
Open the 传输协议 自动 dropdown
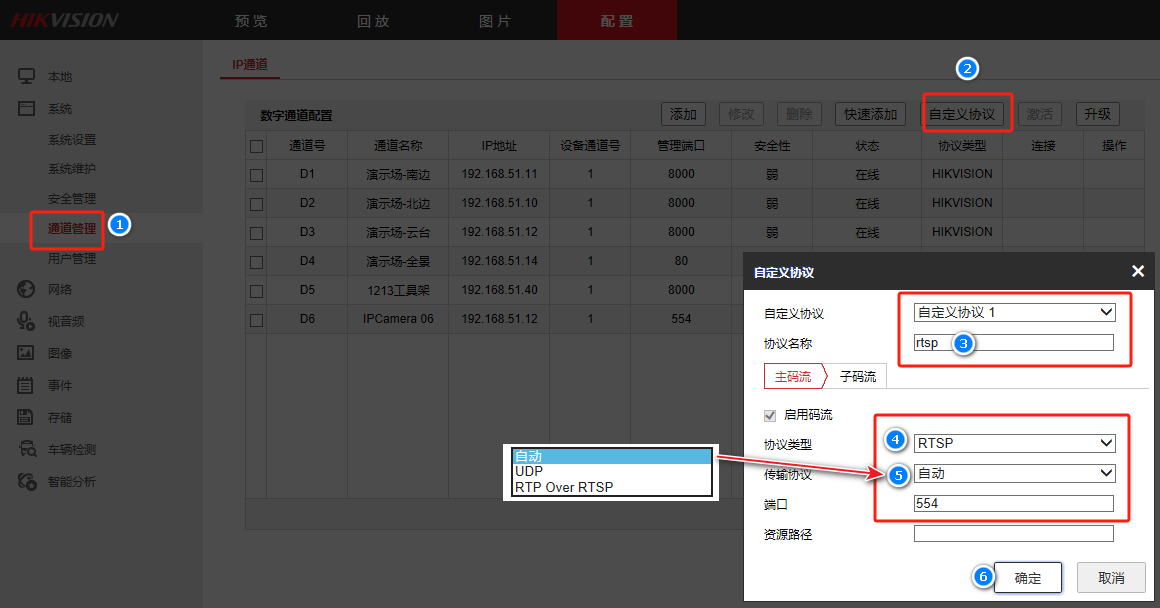1013,473
